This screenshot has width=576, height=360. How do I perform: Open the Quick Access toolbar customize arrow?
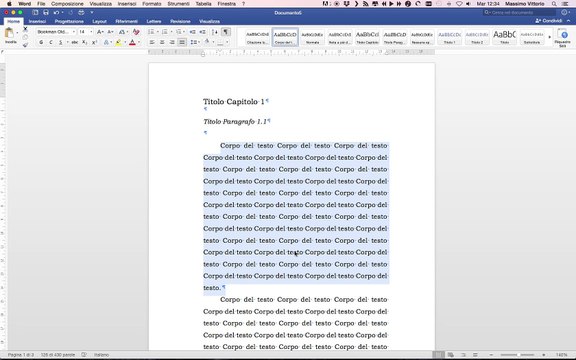pyautogui.click(x=92, y=12)
